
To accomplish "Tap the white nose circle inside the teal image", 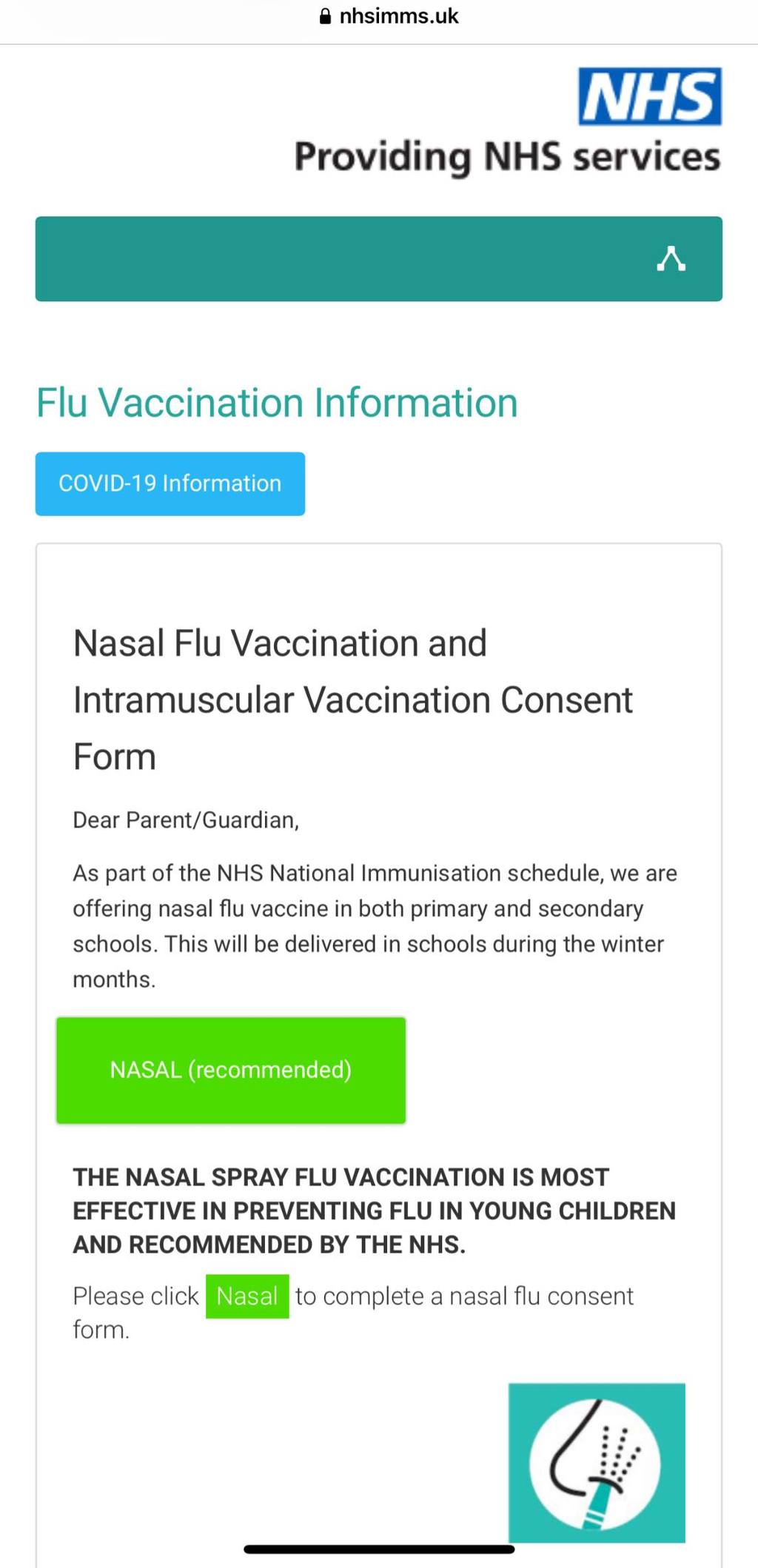I will pyautogui.click(x=596, y=1464).
